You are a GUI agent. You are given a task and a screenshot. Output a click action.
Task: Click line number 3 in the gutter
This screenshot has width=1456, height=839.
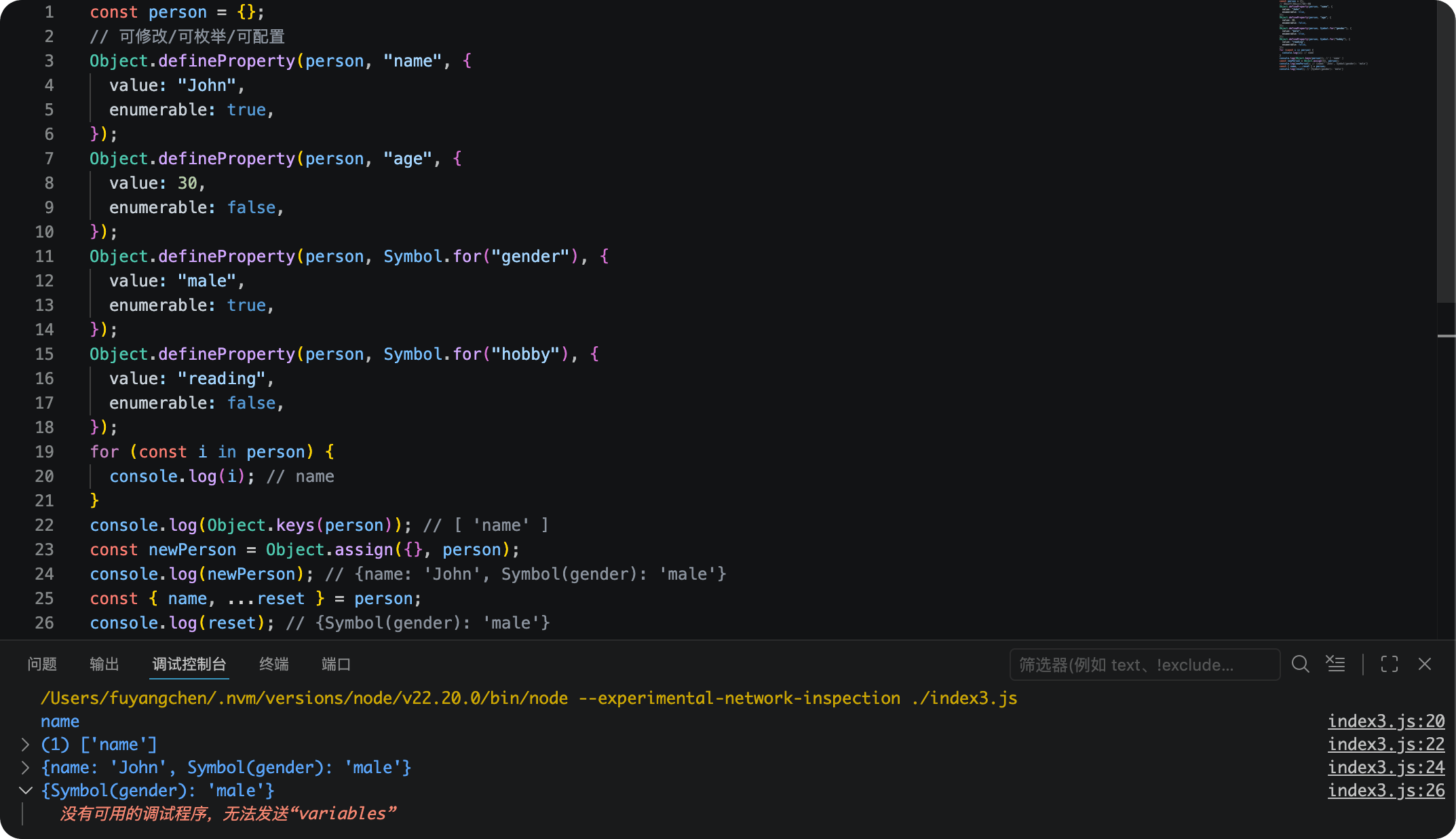click(x=49, y=60)
